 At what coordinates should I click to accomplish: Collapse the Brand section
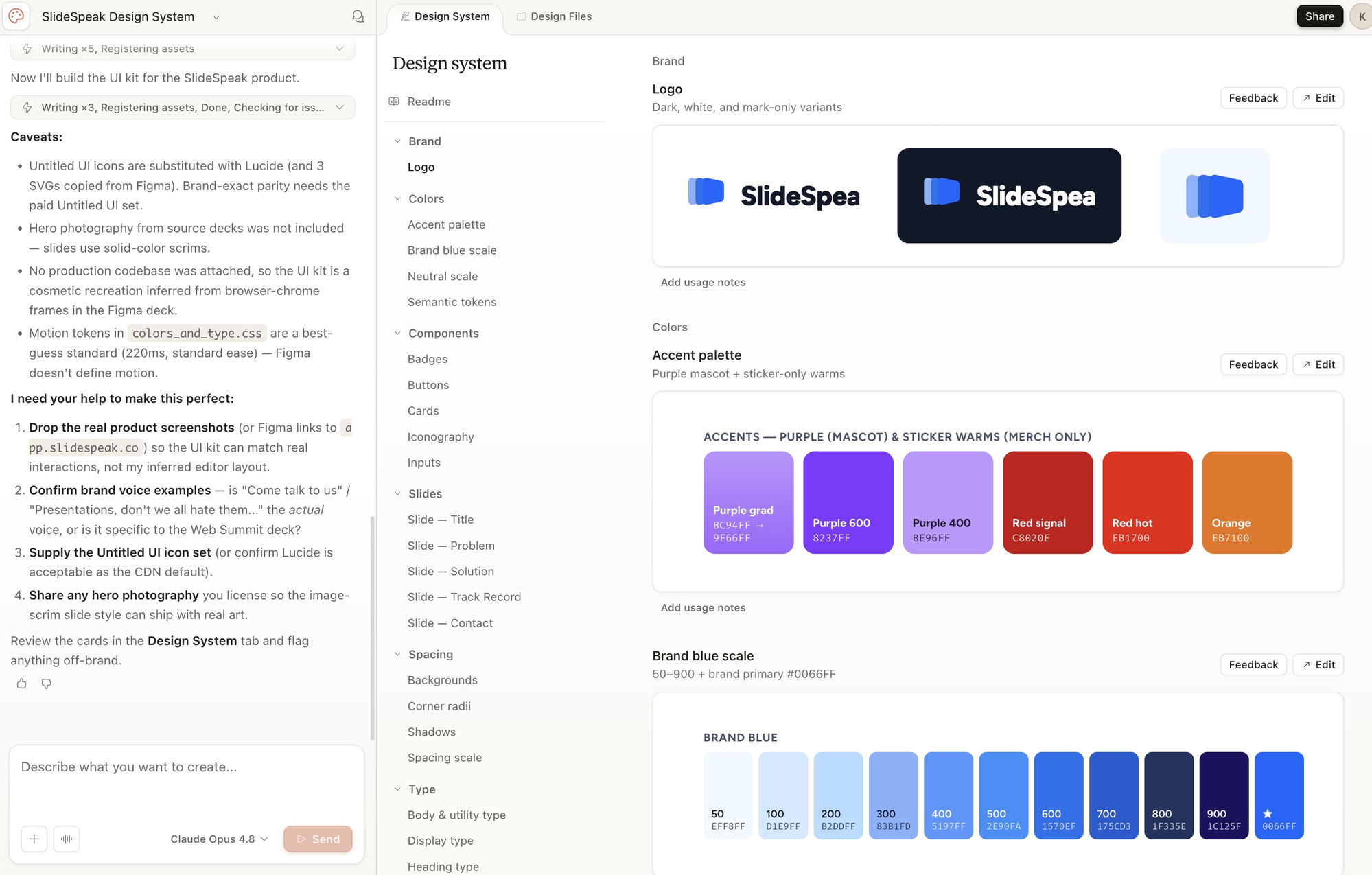(397, 141)
